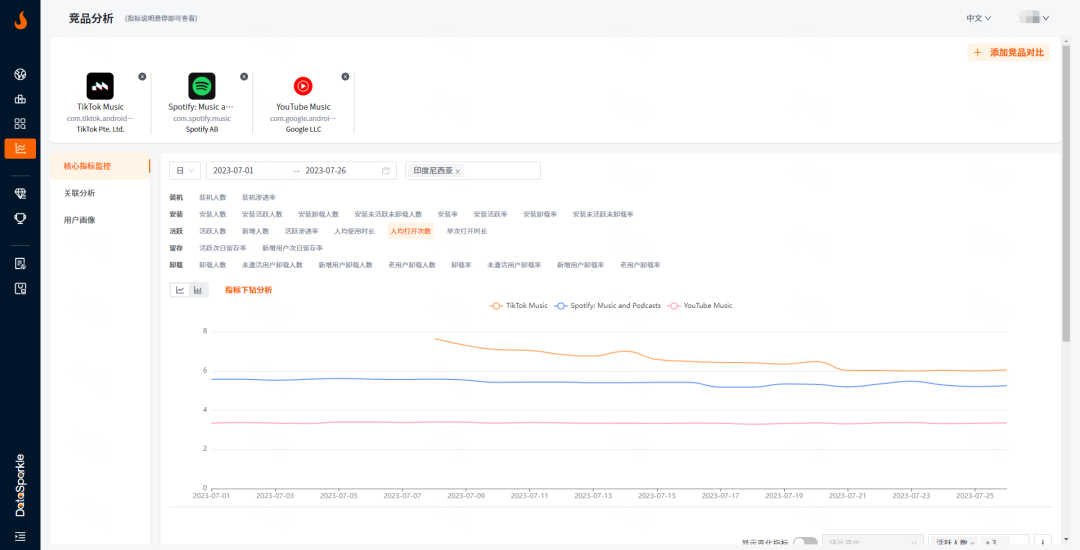Open the trophy icon in the sidebar
This screenshot has height=550, width=1080.
20,217
